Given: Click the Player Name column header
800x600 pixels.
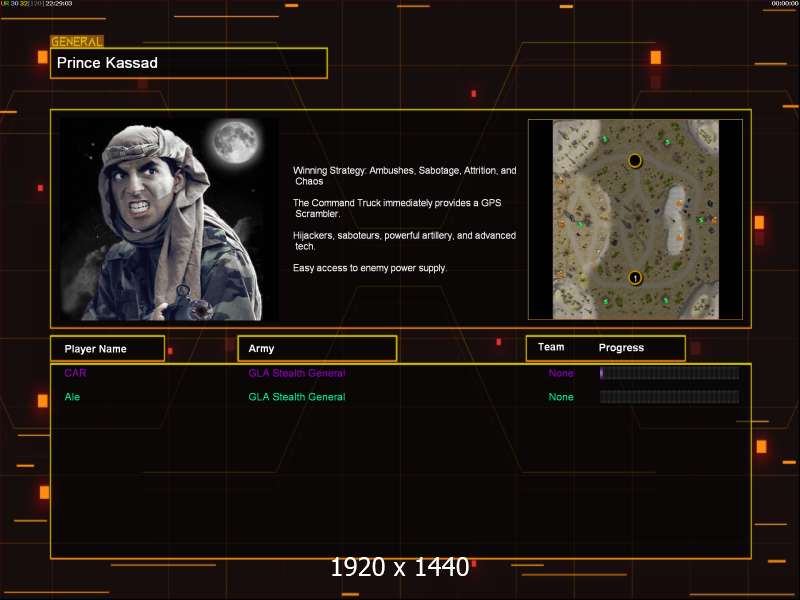Looking at the screenshot, I should pyautogui.click(x=107, y=348).
